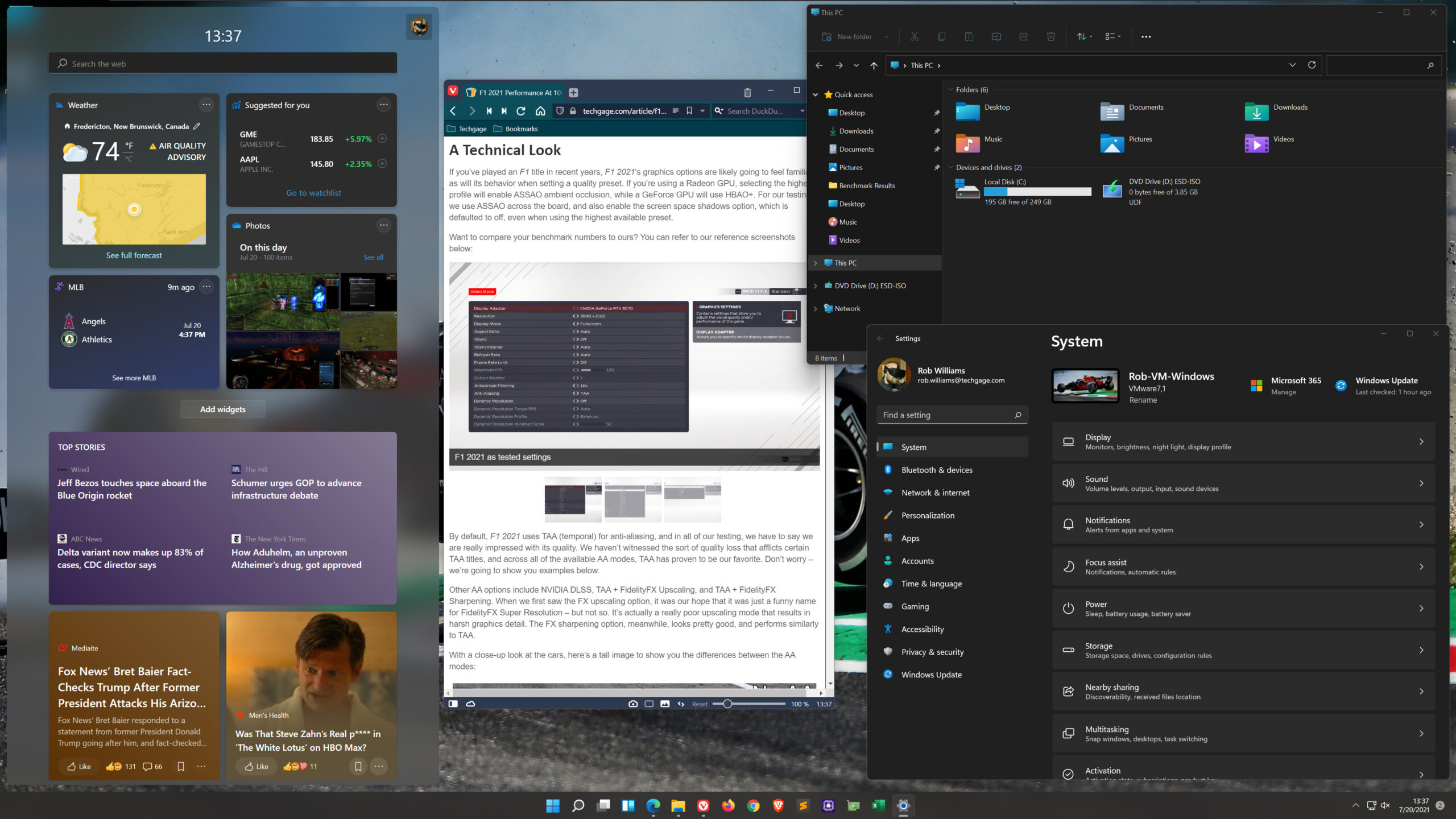Collapse Quick access in navigation pane
This screenshot has height=819, width=1456.
[816, 94]
